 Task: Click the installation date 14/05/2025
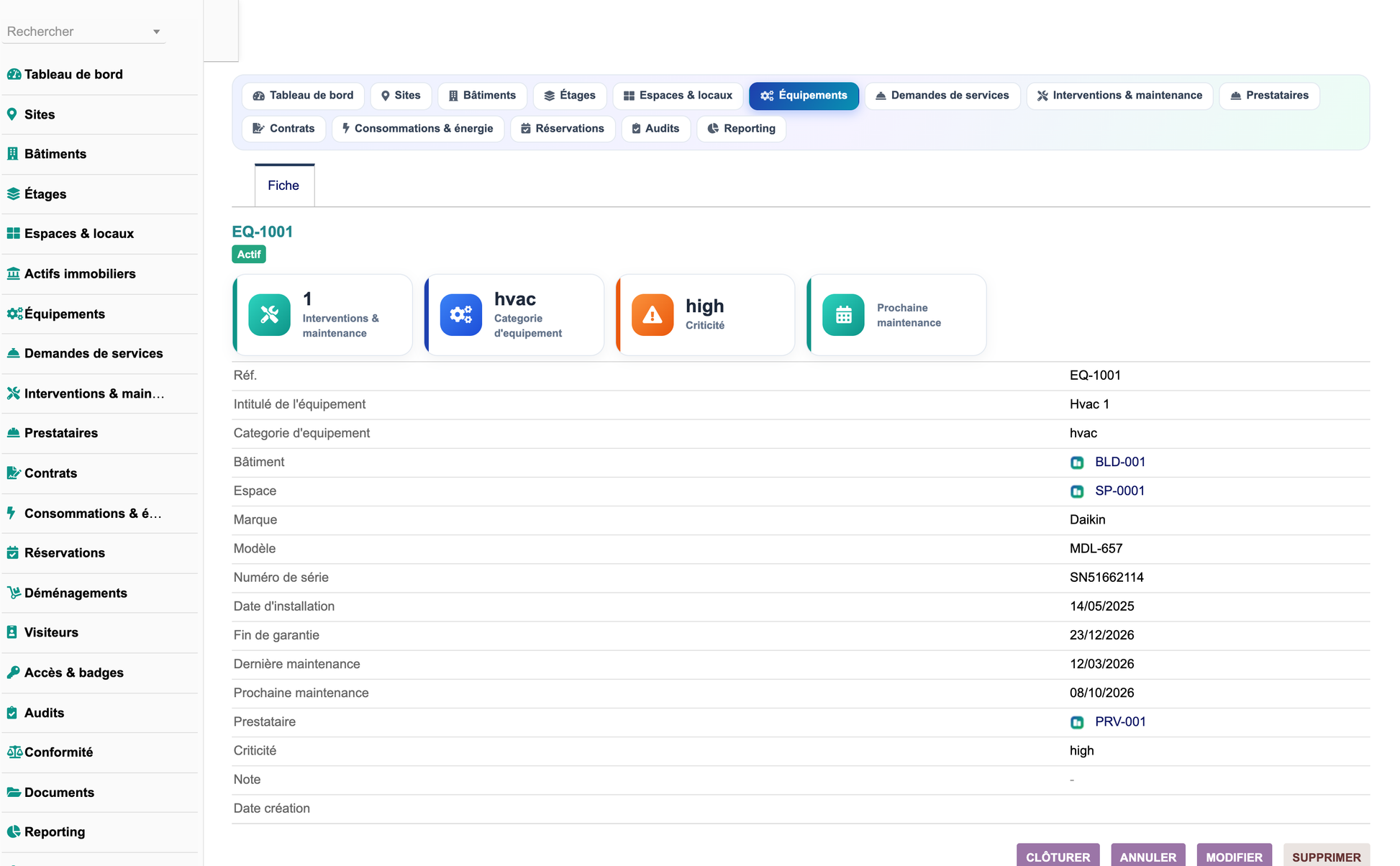point(1101,606)
